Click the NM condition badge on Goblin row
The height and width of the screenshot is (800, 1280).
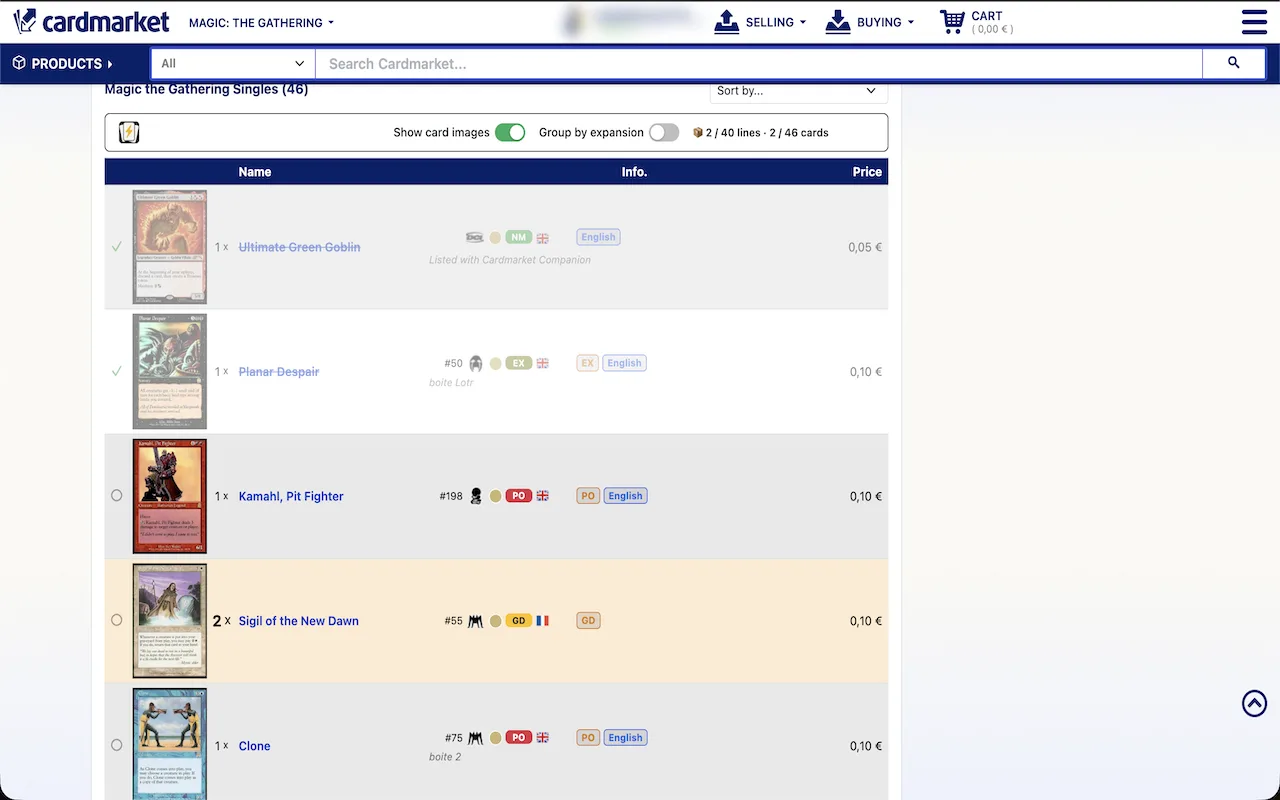518,237
